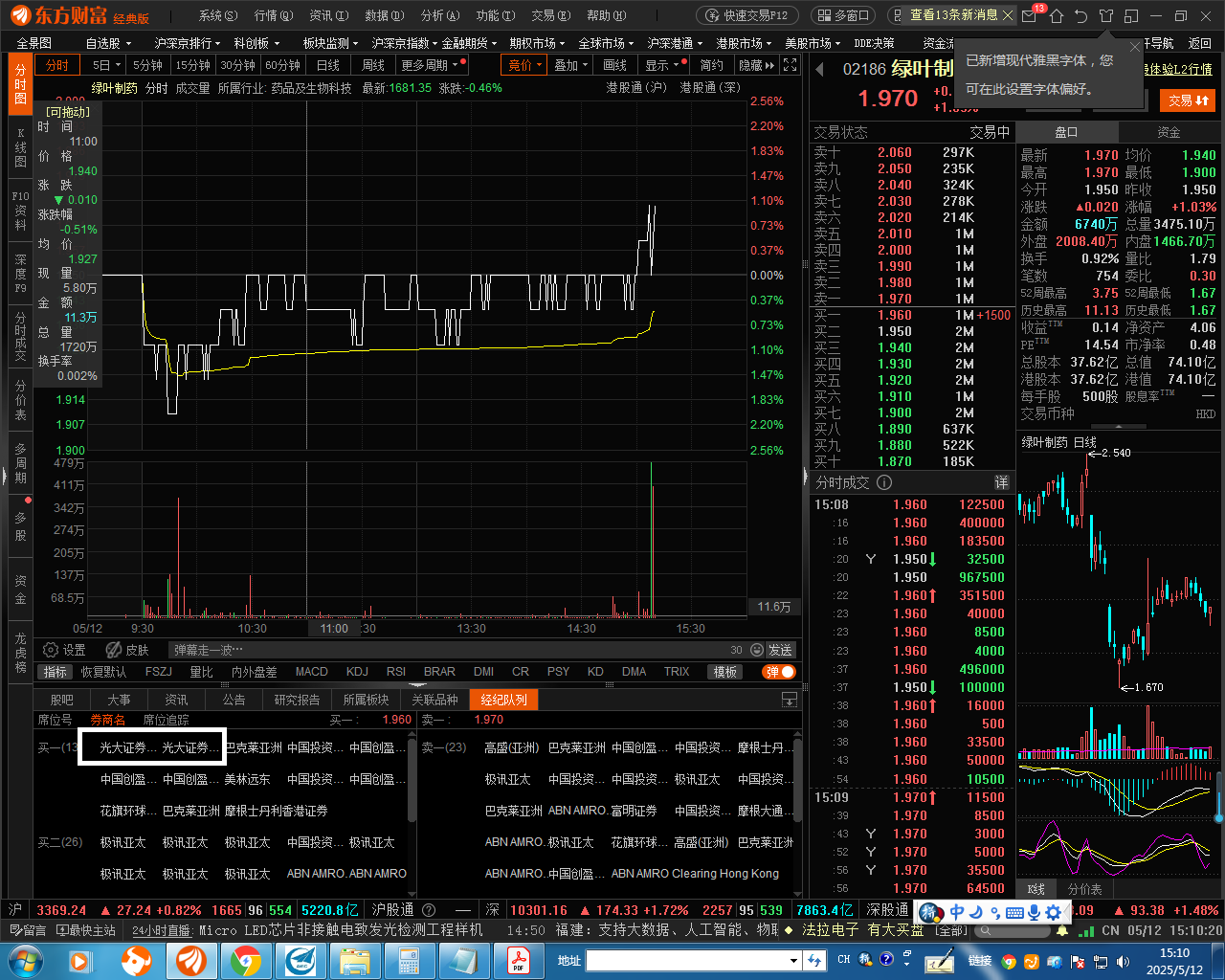Switch to the 研究报告 tab

297,700
